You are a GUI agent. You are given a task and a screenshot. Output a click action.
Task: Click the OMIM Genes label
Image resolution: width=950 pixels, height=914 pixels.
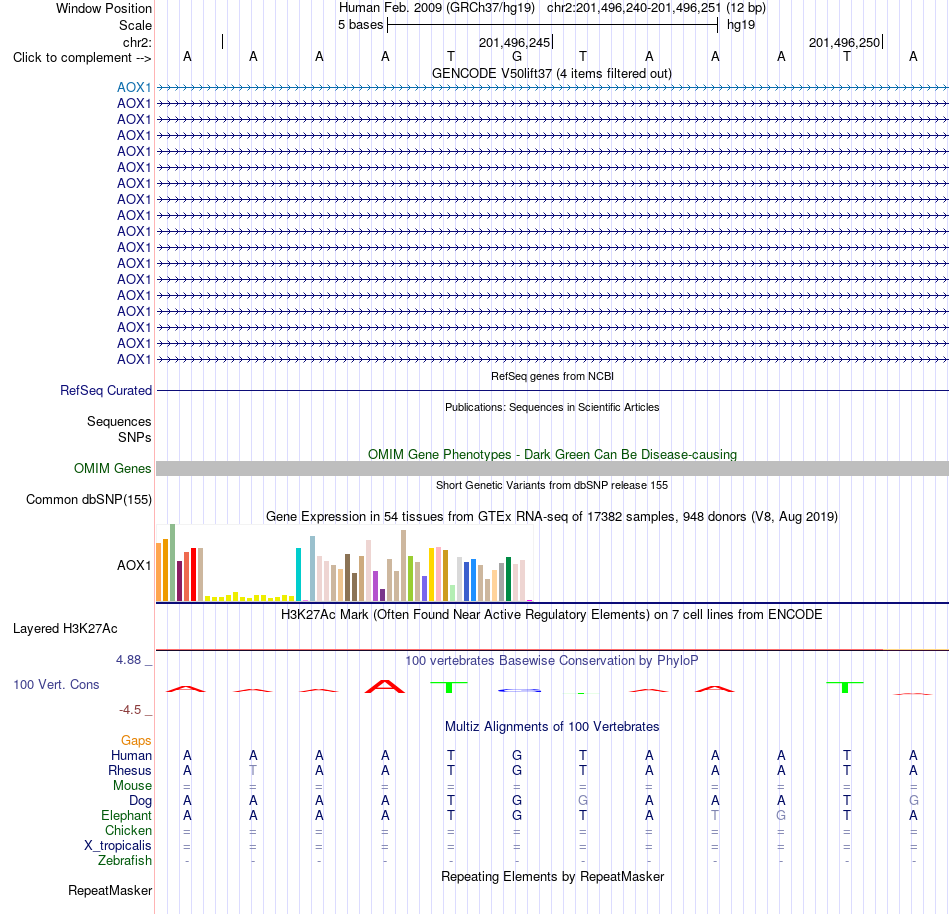(x=112, y=468)
